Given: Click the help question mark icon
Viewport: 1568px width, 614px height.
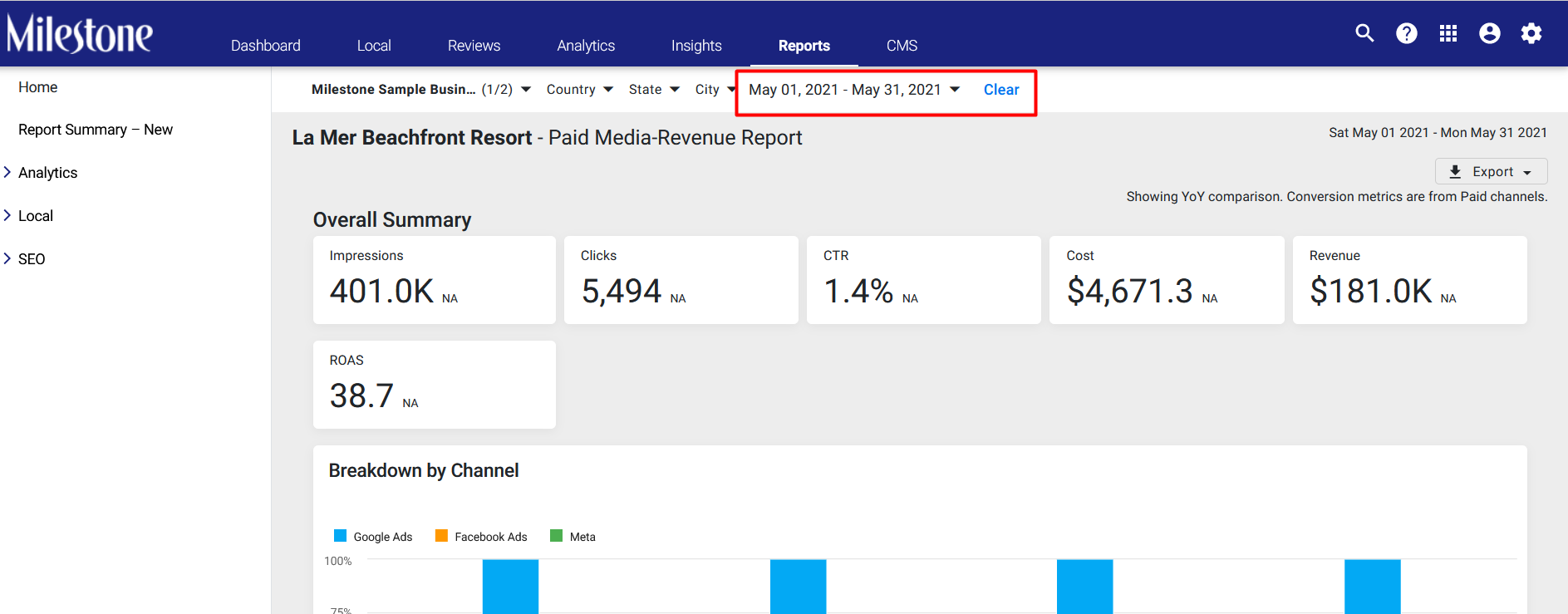Looking at the screenshot, I should point(1407,33).
